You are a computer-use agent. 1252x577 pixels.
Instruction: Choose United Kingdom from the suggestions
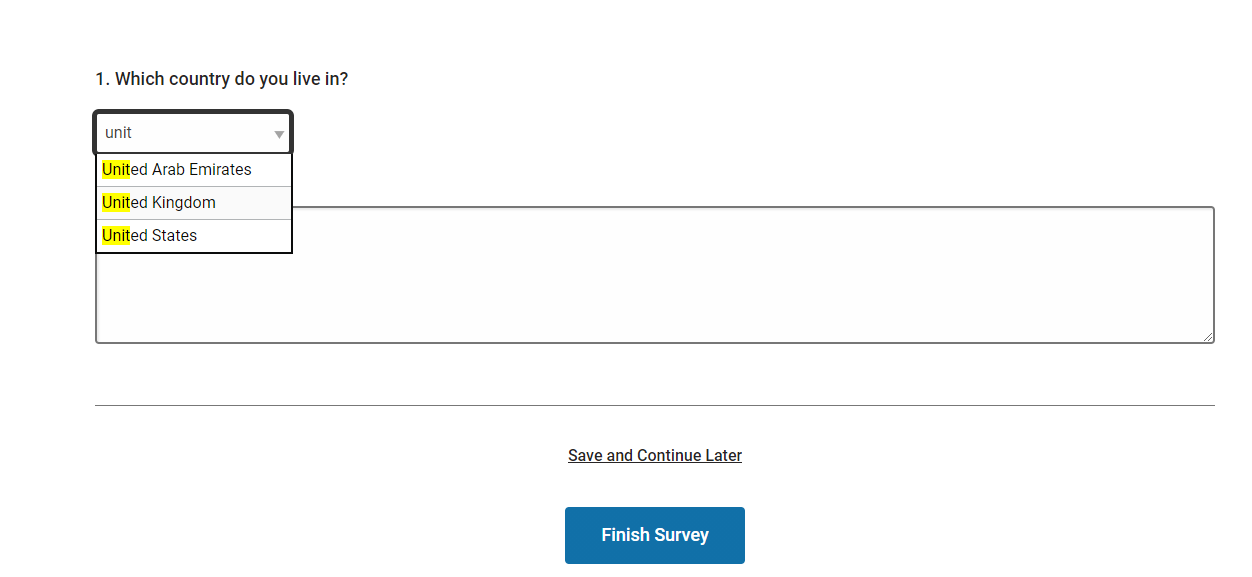[x=194, y=203]
